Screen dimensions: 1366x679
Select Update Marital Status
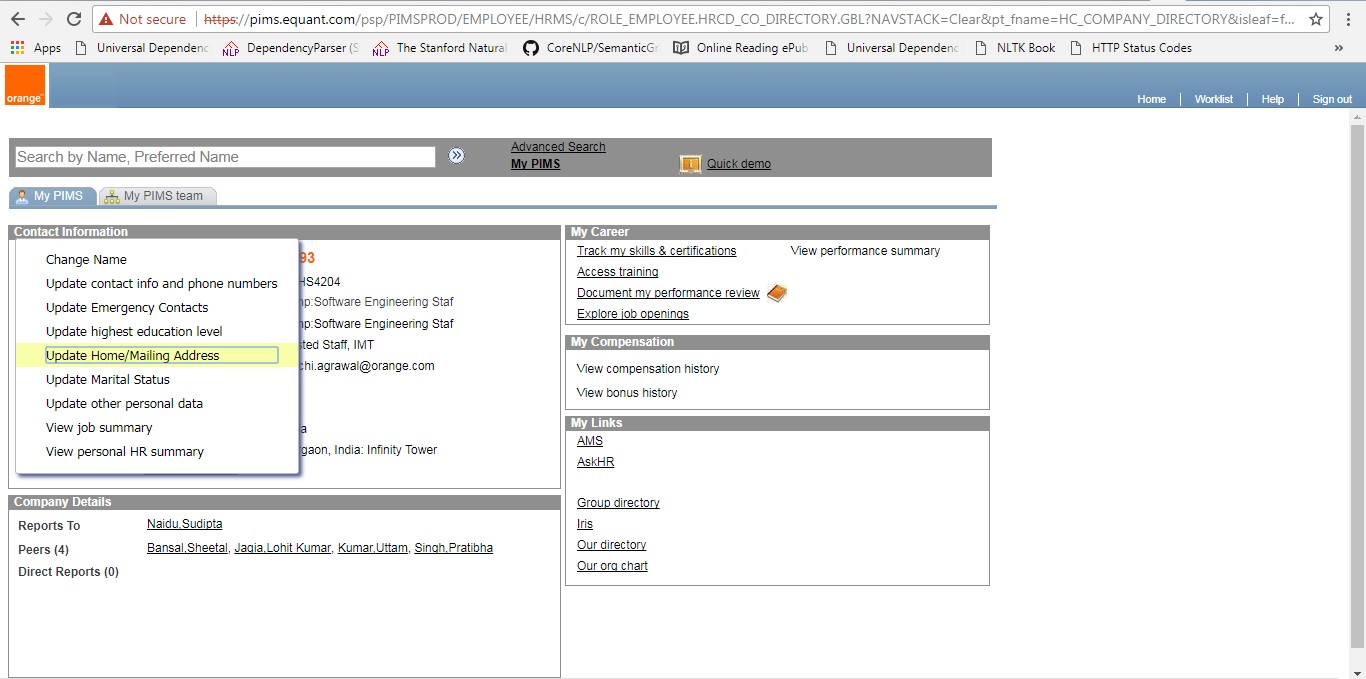point(108,379)
